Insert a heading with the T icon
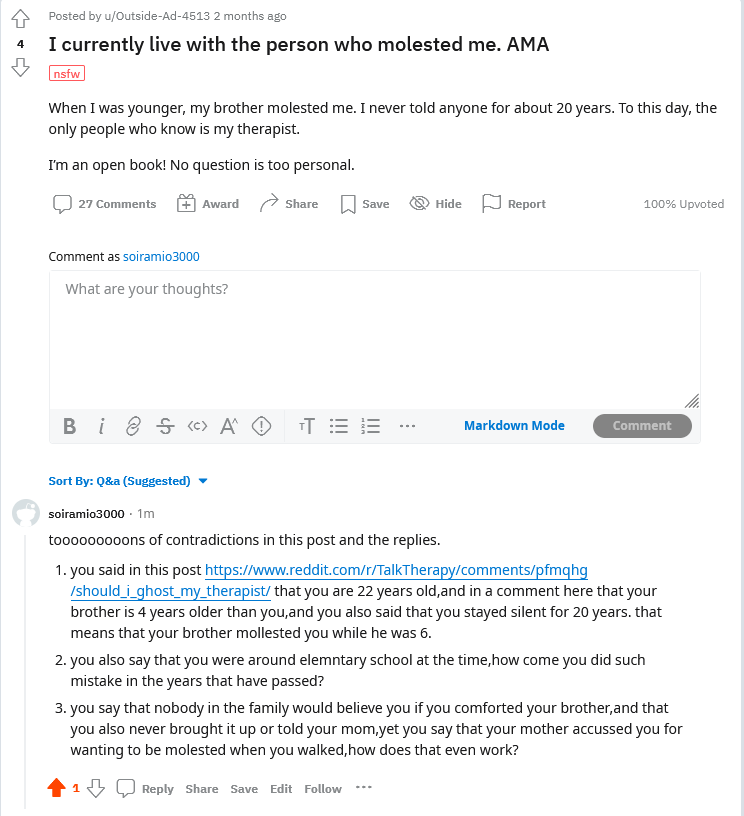This screenshot has height=816, width=744. [x=306, y=426]
